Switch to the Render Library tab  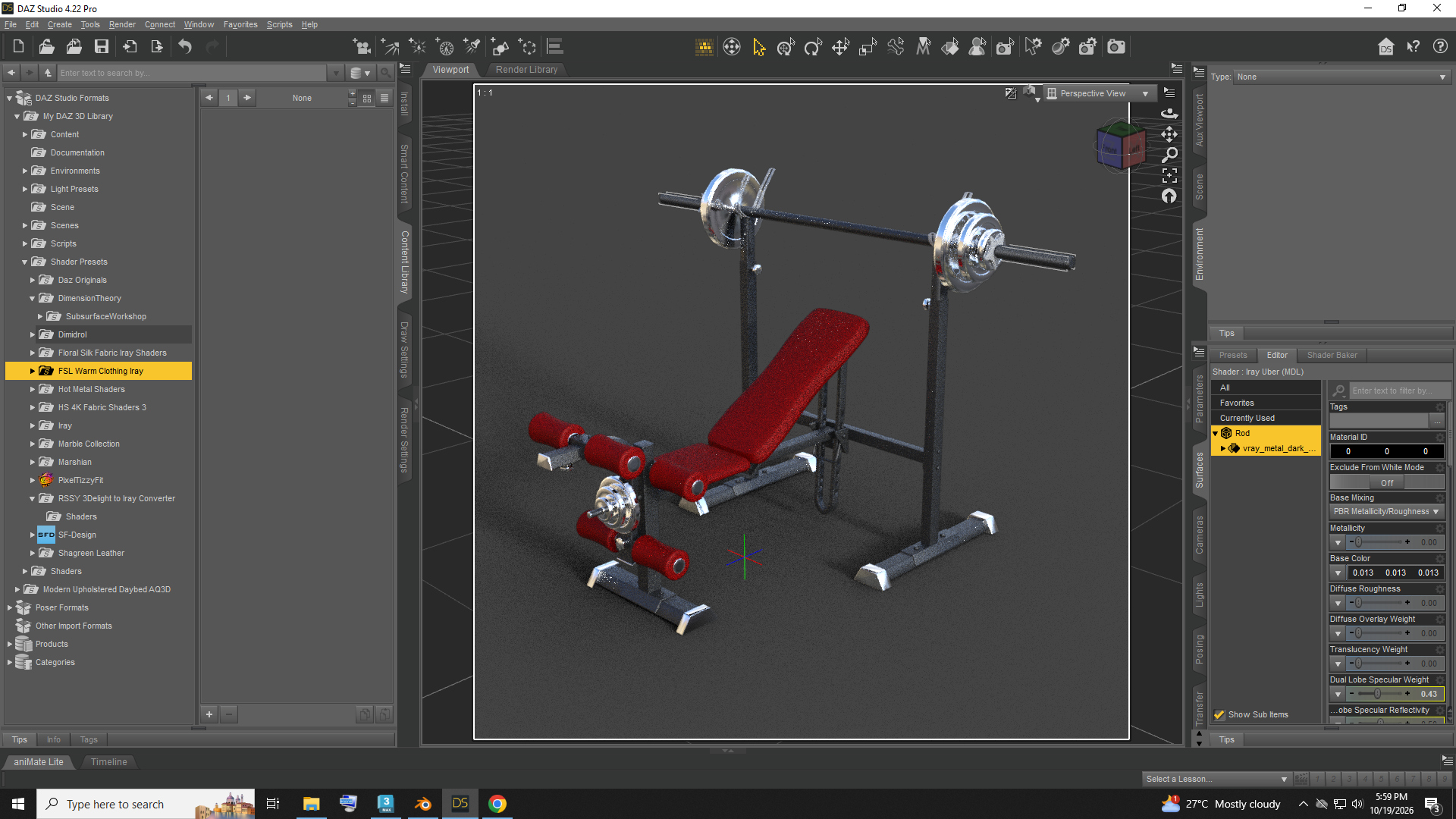click(x=526, y=70)
